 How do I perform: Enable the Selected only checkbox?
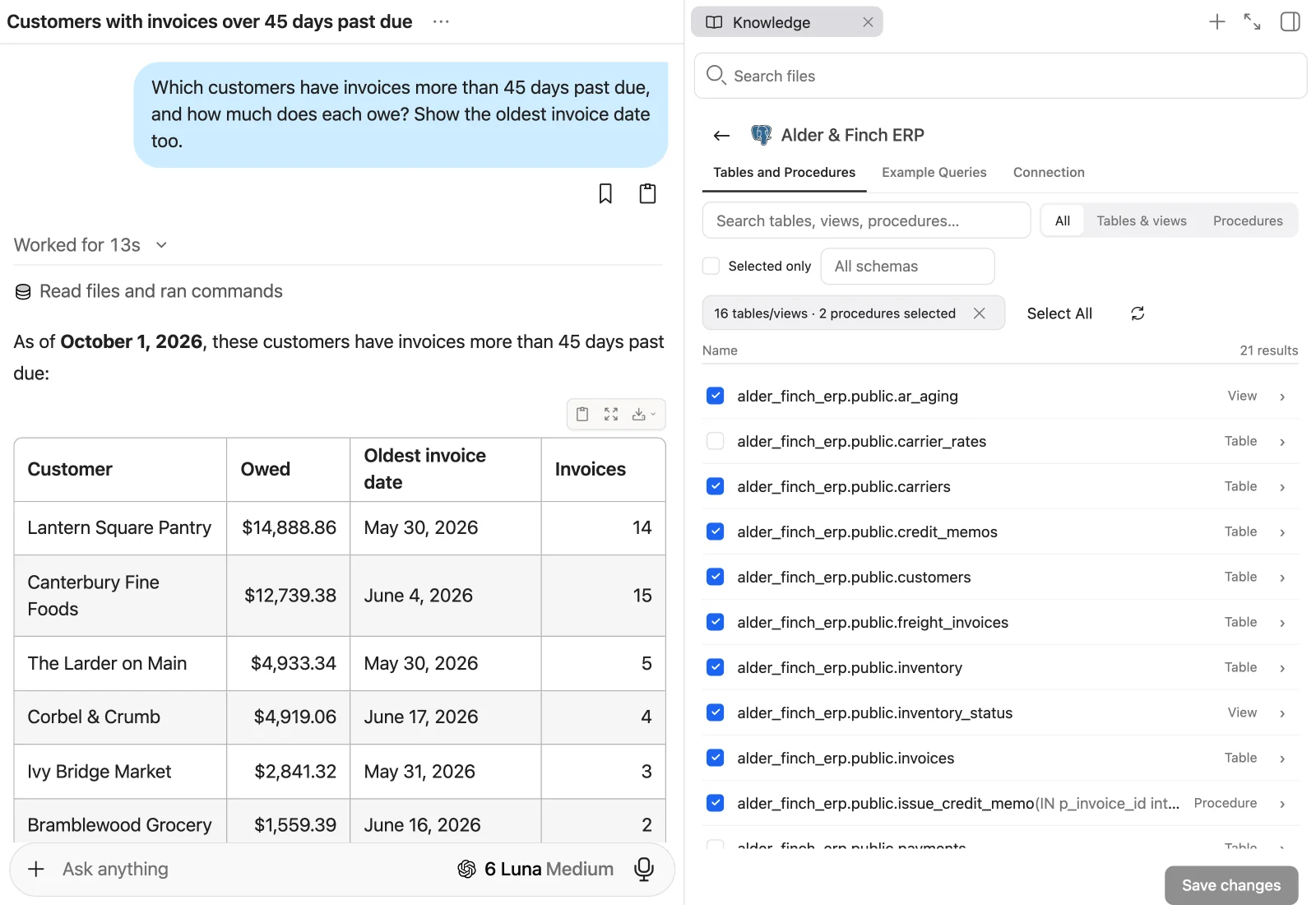tap(711, 266)
